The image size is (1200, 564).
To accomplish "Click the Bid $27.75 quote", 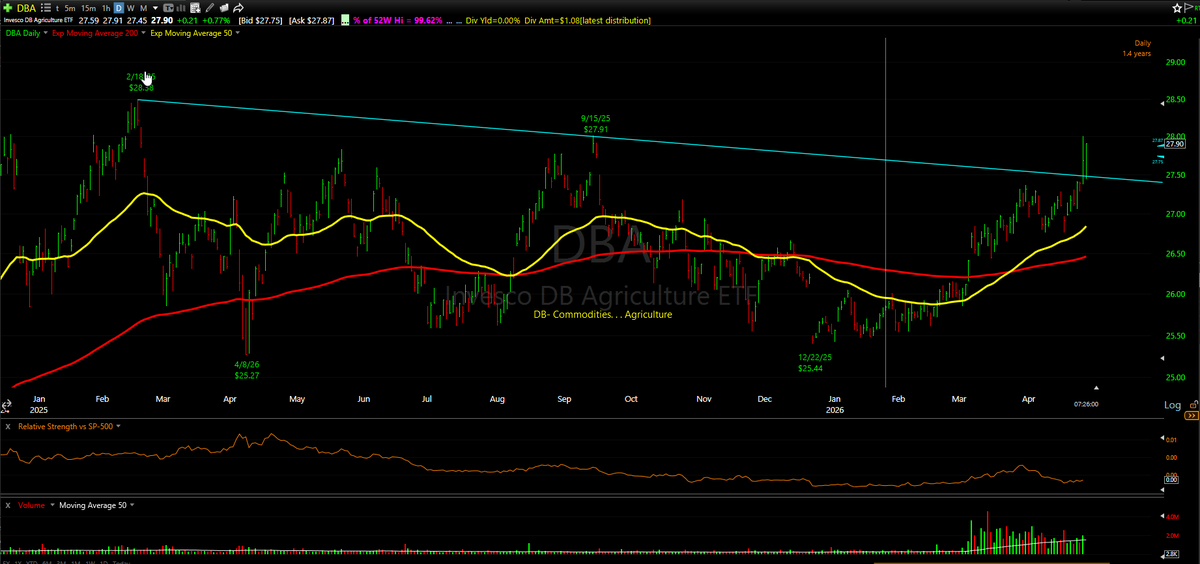I will [x=260, y=21].
